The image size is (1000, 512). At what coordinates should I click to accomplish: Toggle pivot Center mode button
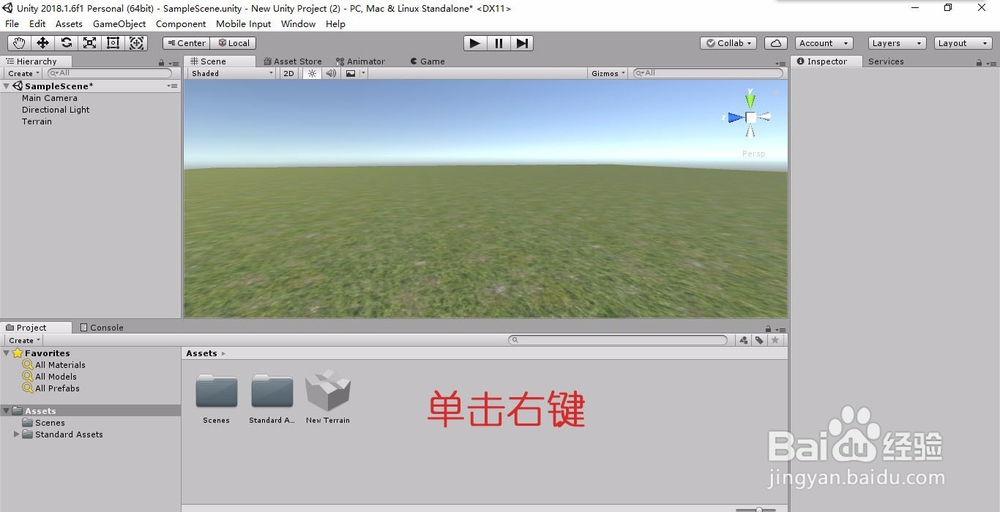click(186, 43)
